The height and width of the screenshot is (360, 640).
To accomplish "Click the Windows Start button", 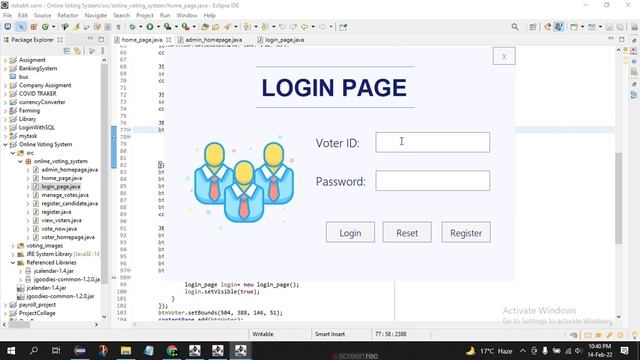I will coord(11,350).
